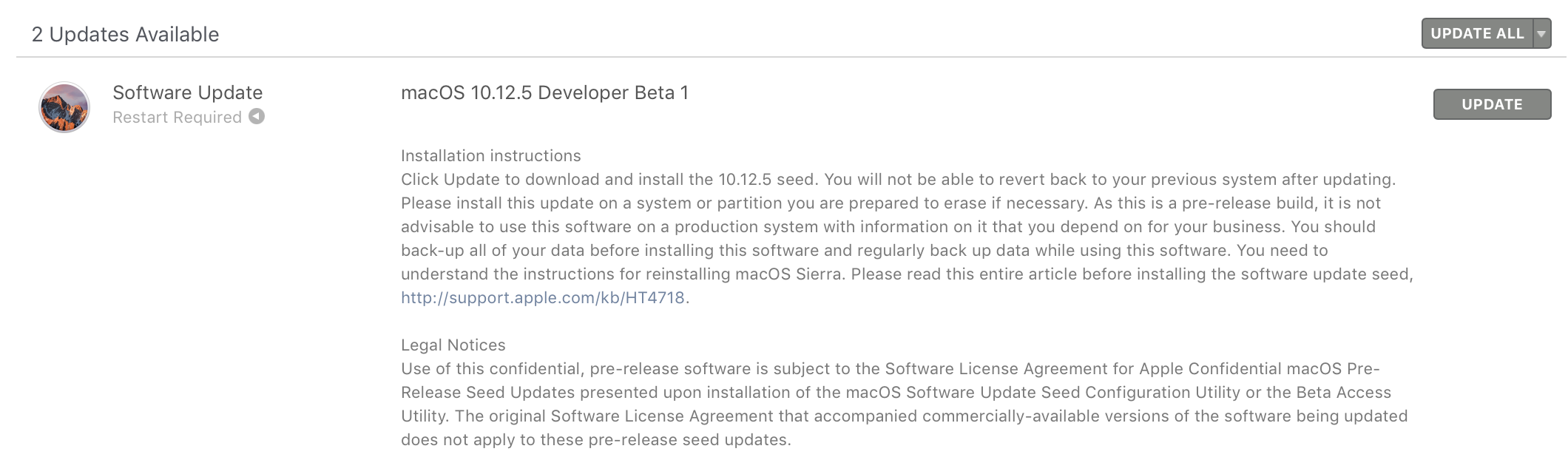Viewport: 1568px width, 460px height.
Task: Select the Software Update name label
Action: (x=187, y=92)
